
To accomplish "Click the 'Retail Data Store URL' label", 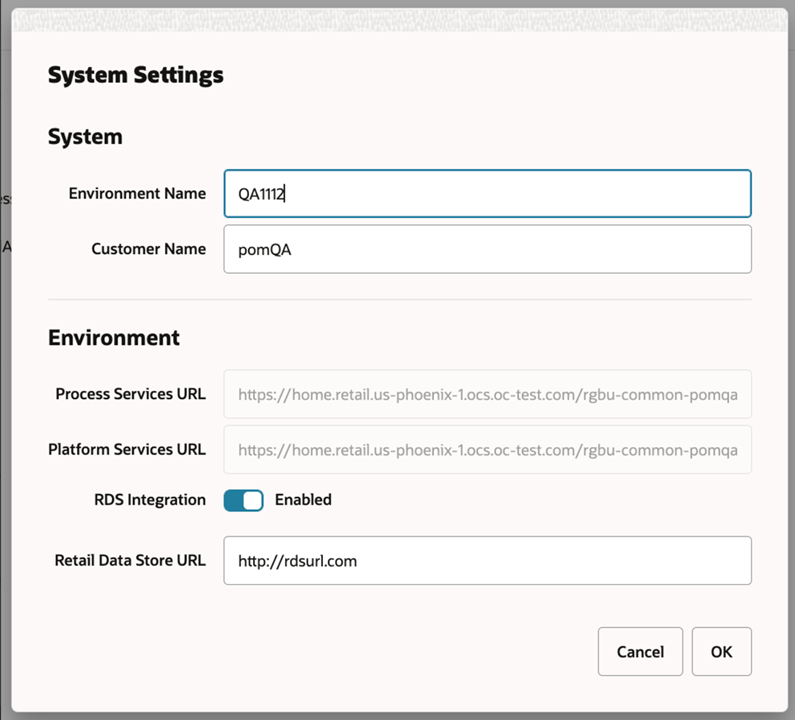I will click(130, 560).
